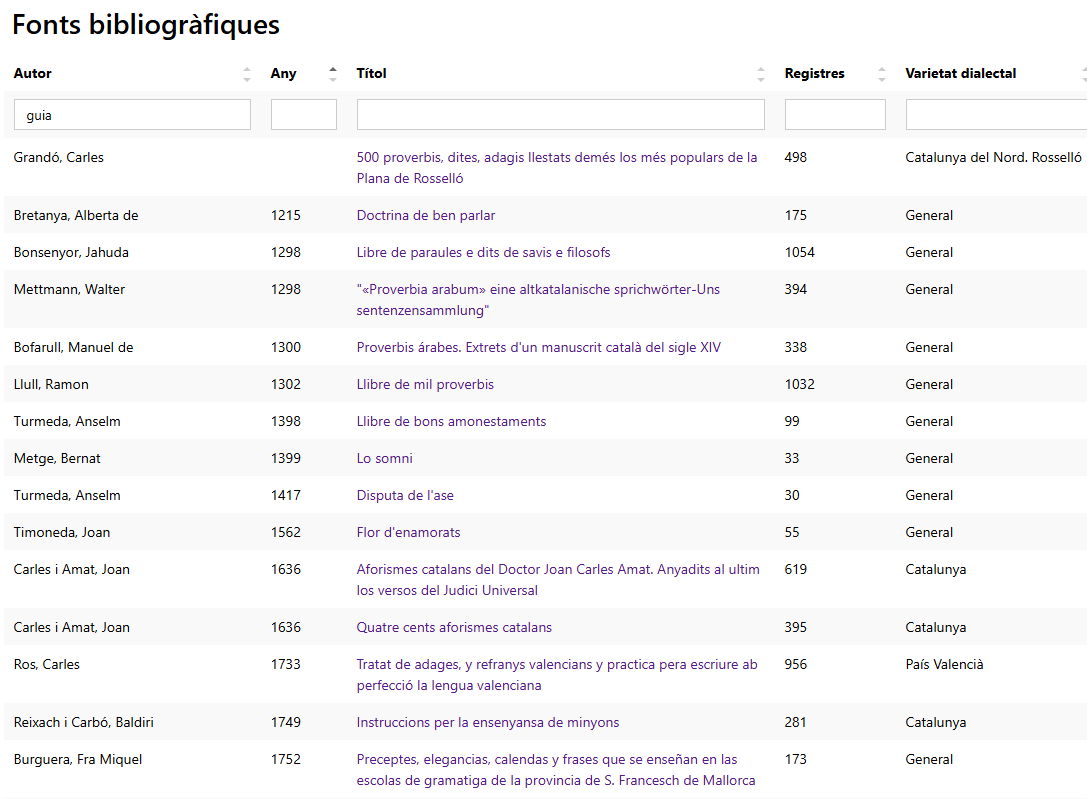The width and height of the screenshot is (1087, 799).
Task: Select registres value '498'
Action: point(795,157)
